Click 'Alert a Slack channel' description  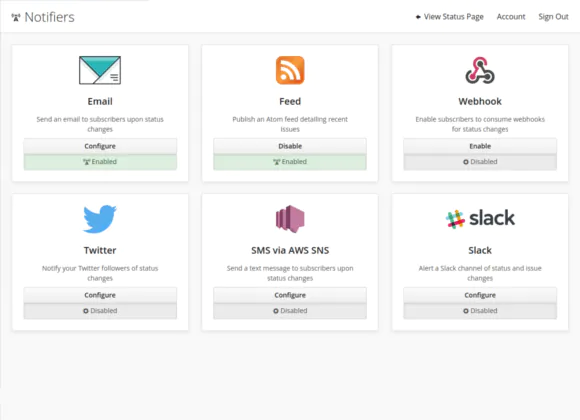tap(480, 273)
